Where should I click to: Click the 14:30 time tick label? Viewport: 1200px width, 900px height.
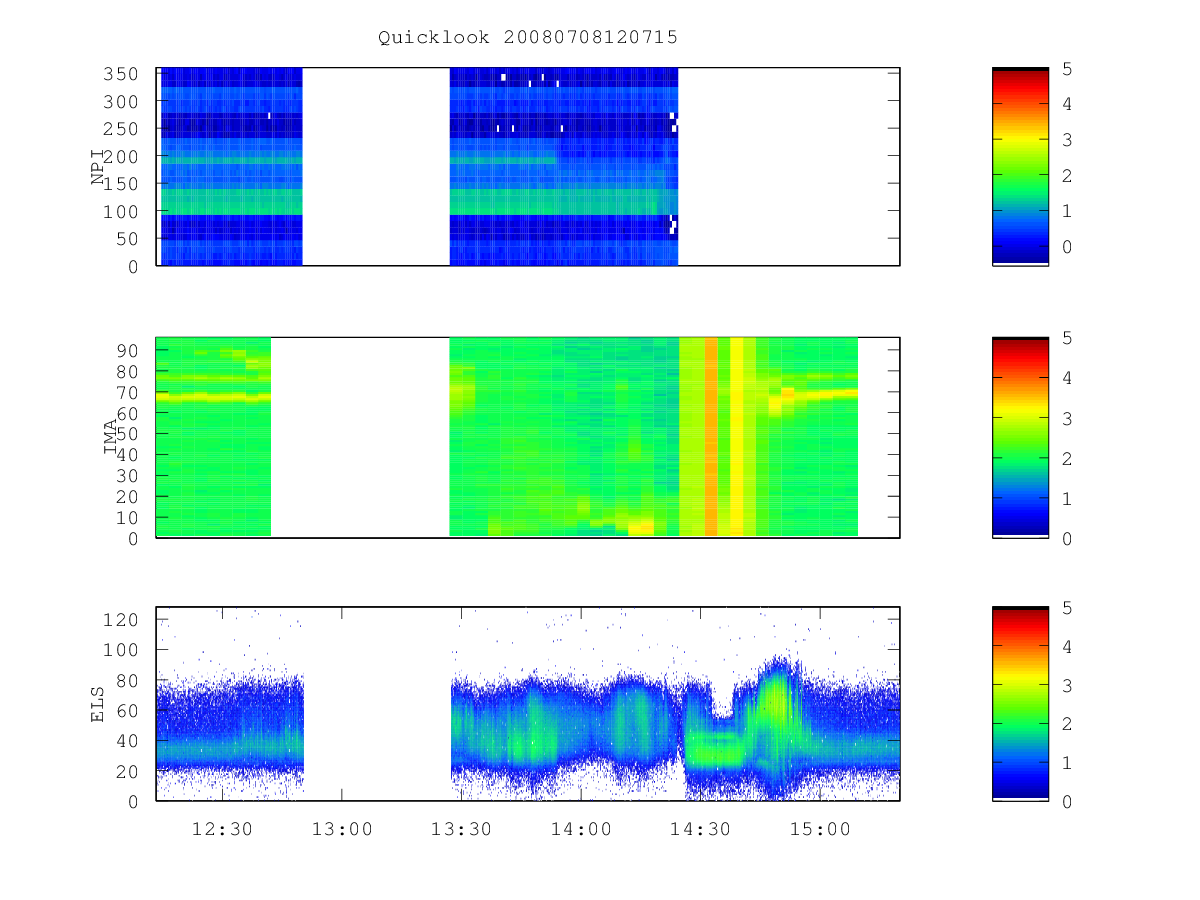point(700,829)
